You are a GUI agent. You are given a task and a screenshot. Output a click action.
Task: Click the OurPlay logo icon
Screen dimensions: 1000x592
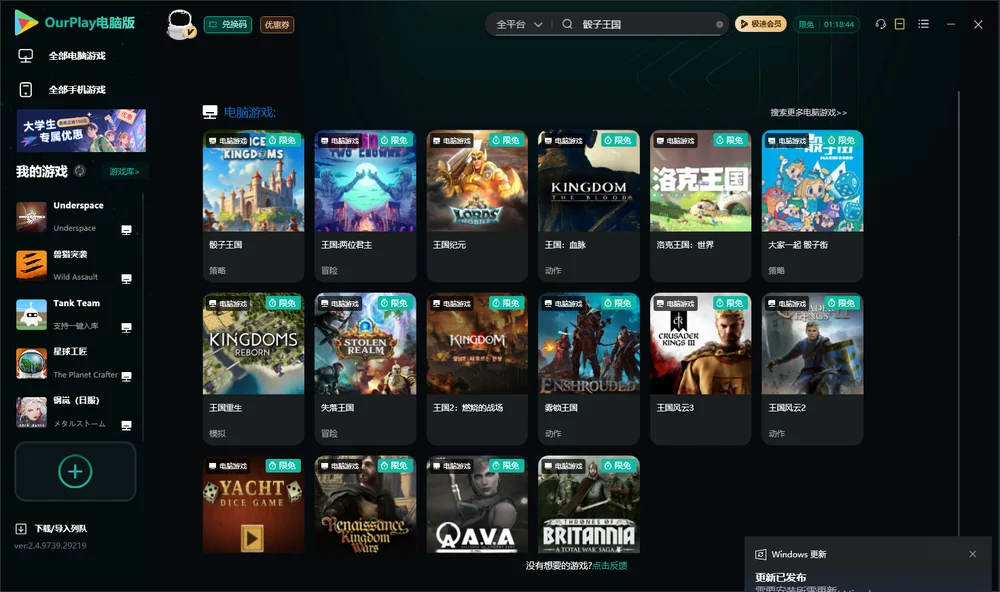pyautogui.click(x=26, y=22)
